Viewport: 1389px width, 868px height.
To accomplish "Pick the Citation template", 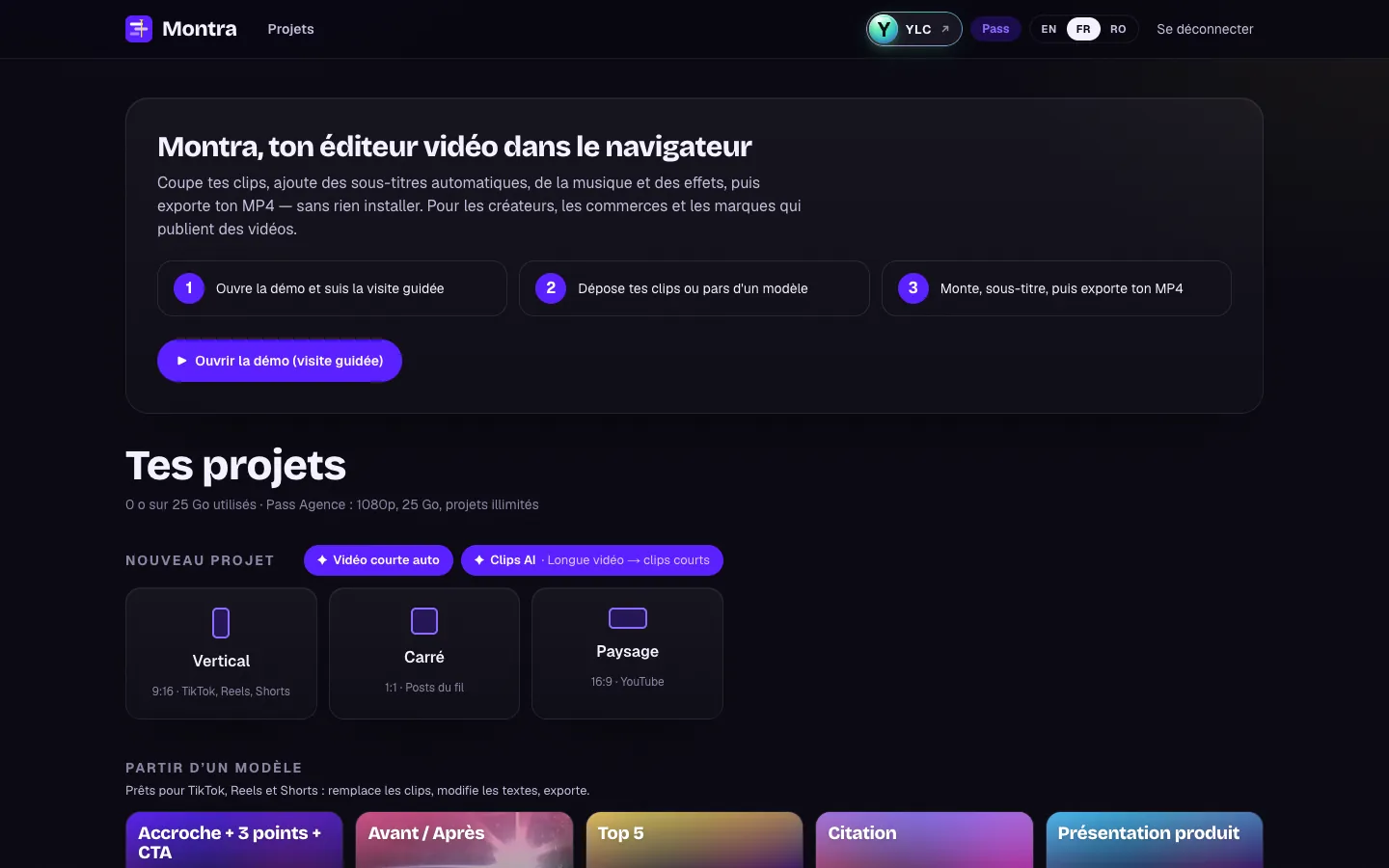I will [x=924, y=840].
